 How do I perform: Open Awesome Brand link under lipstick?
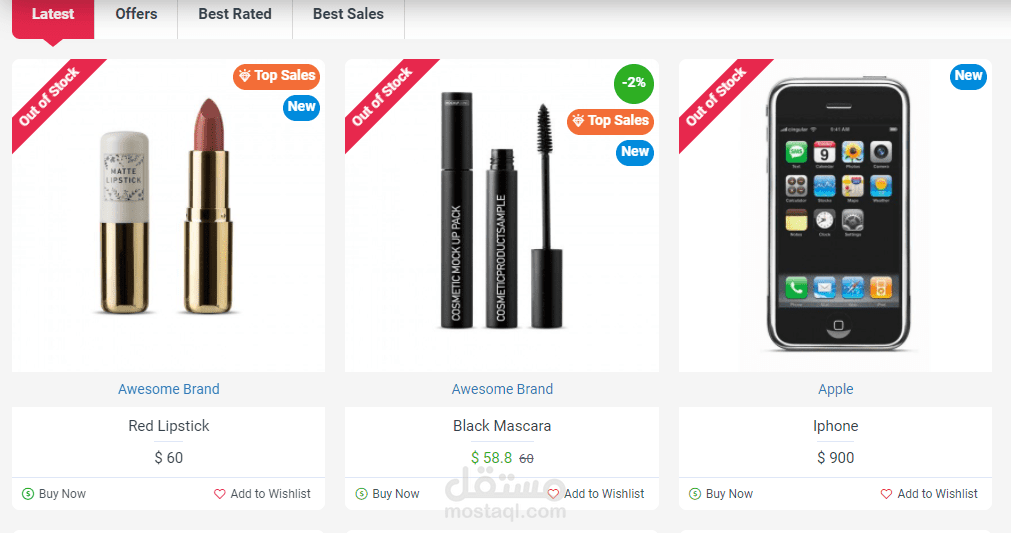pyautogui.click(x=169, y=389)
